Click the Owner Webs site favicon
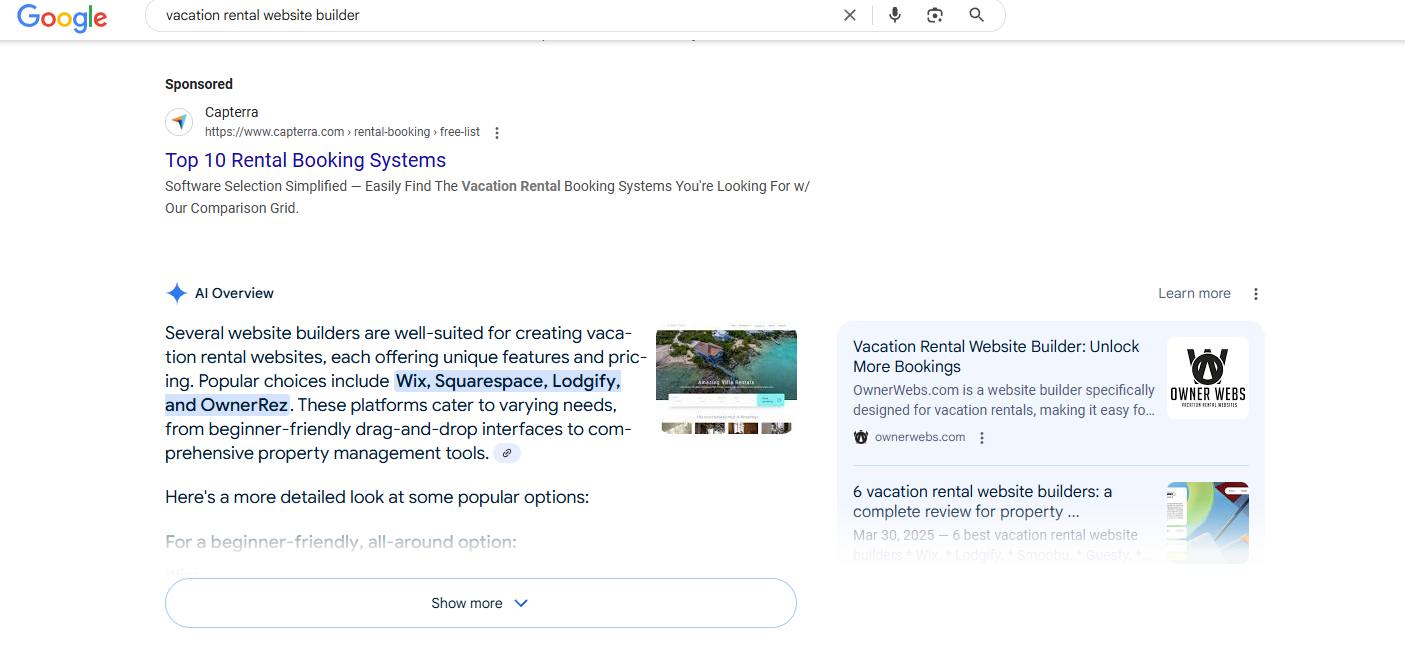 [x=860, y=436]
